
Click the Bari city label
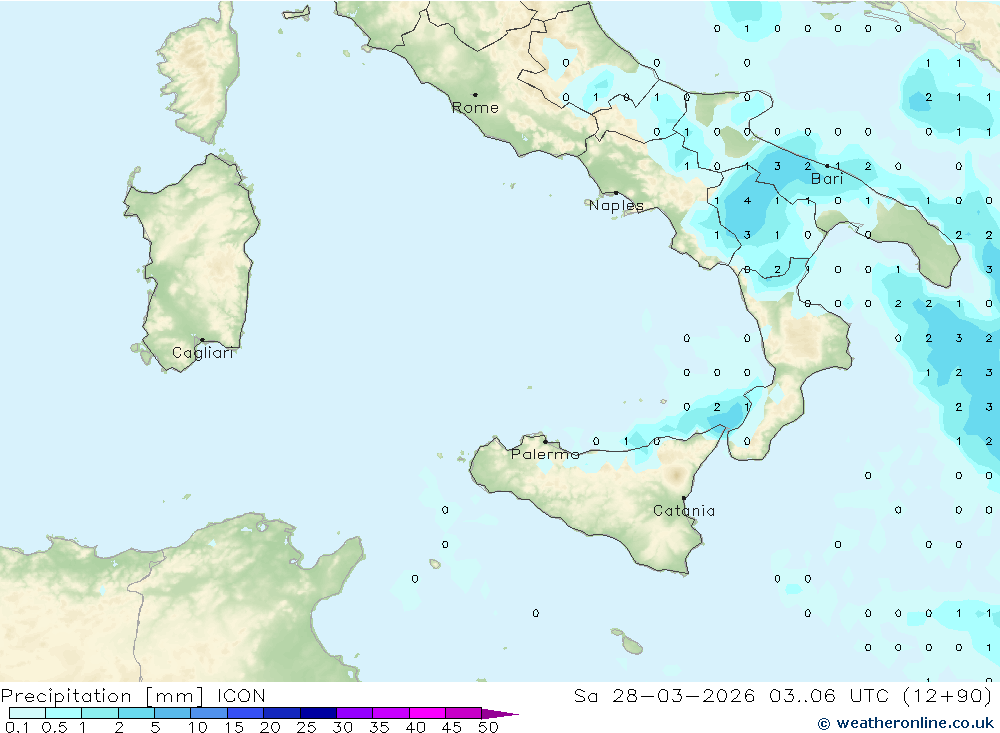coord(827,179)
